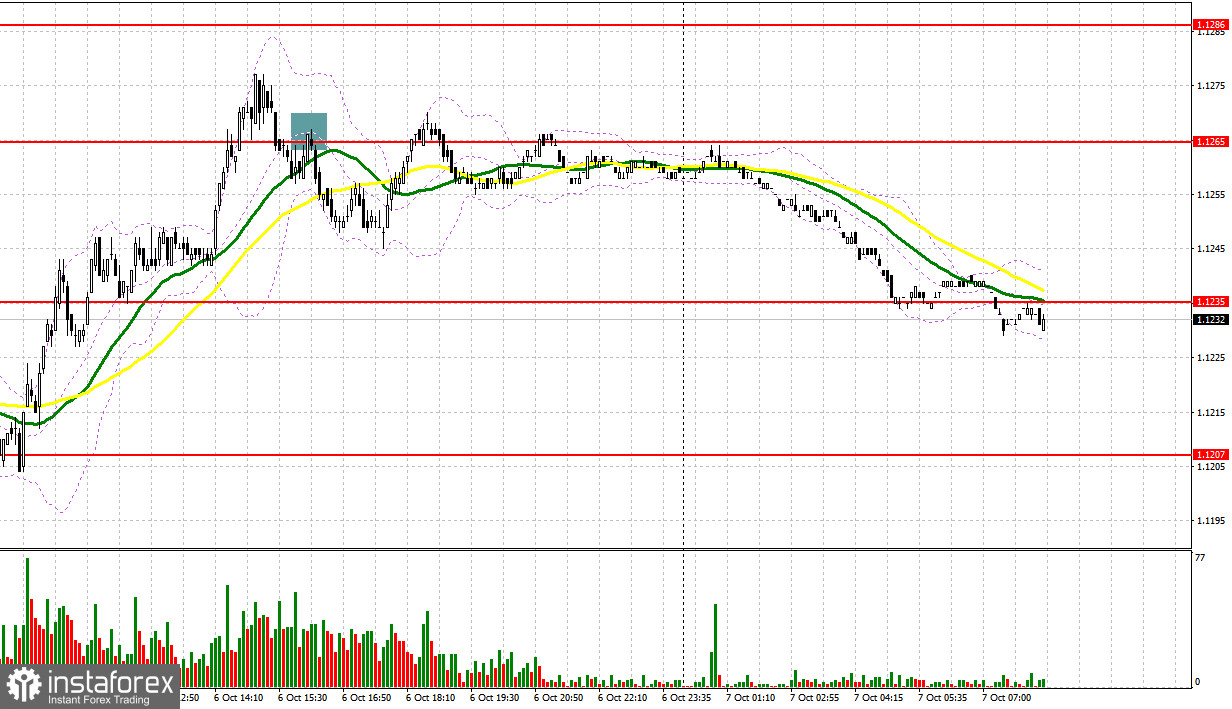
Task: Click the 1.1255 price axis value
Action: point(1209,194)
